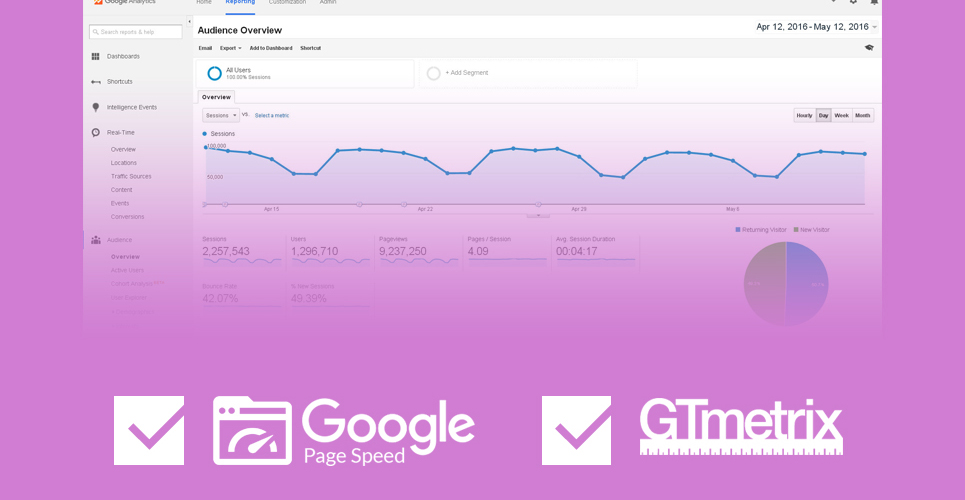Viewport: 965px width, 500px height.
Task: Select the Hourly granularity button
Action: 804,116
